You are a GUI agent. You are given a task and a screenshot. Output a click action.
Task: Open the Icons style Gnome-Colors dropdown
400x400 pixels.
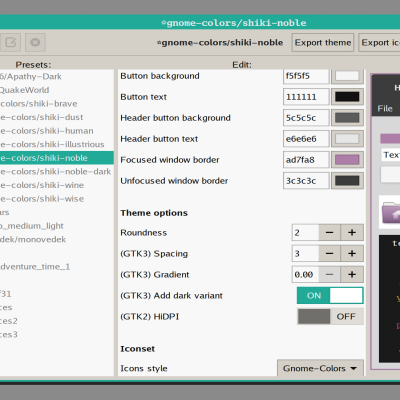320,368
